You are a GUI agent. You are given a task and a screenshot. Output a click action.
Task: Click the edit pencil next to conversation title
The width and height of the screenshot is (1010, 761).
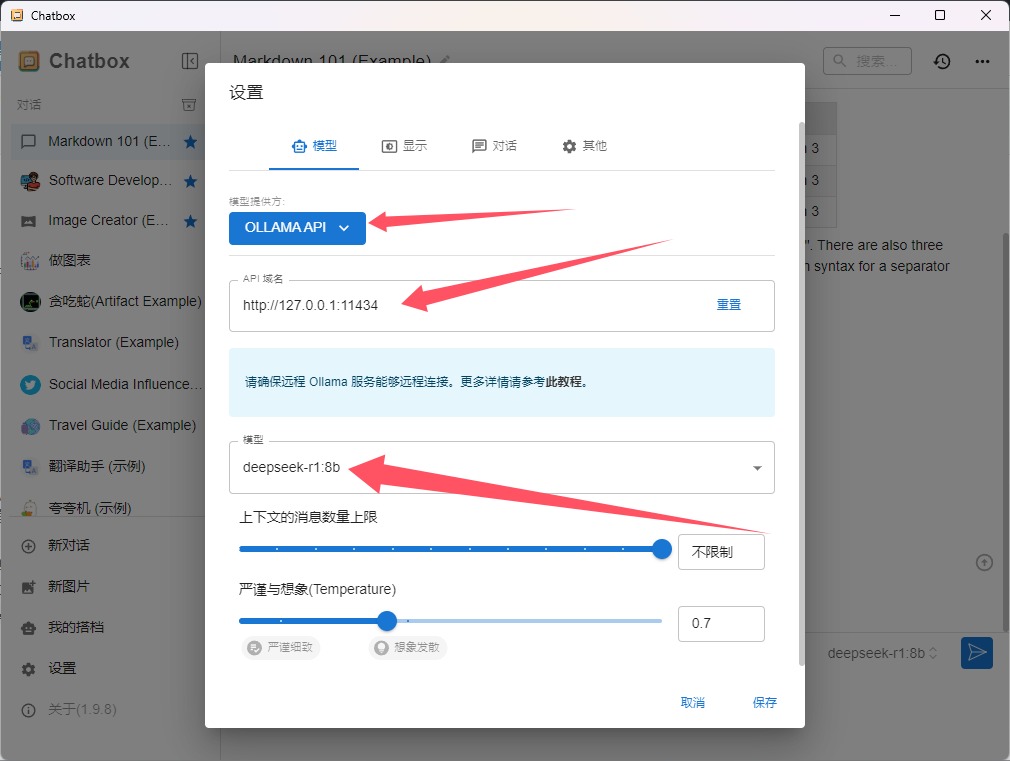445,61
